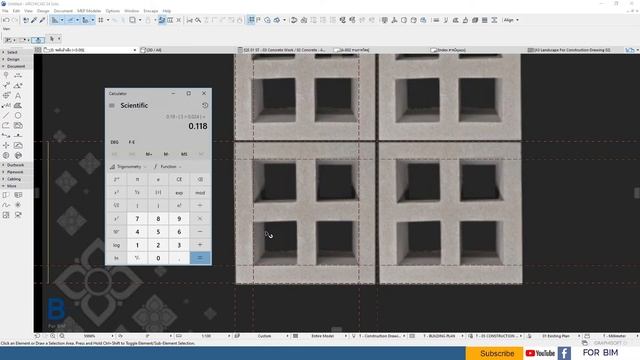This screenshot has width=640, height=360.
Task: Expand the Pipework toolbox group
Action: coord(15,172)
